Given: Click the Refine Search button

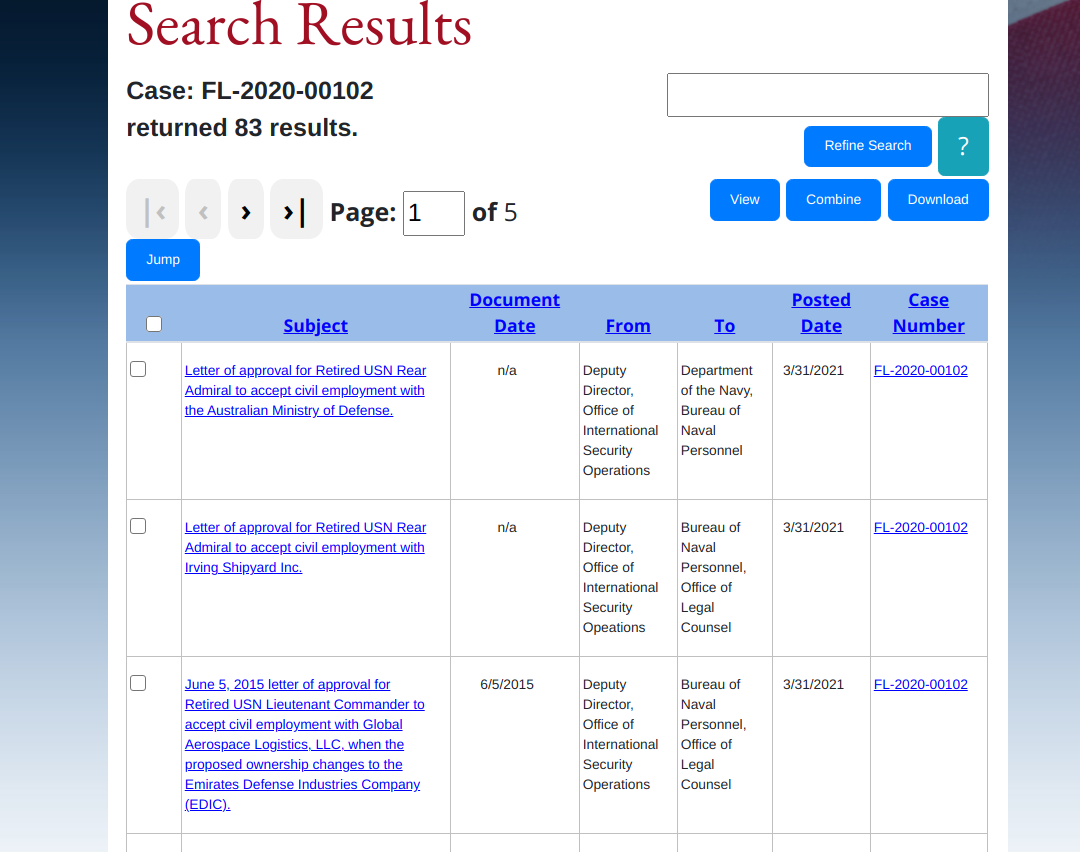Looking at the screenshot, I should (868, 146).
